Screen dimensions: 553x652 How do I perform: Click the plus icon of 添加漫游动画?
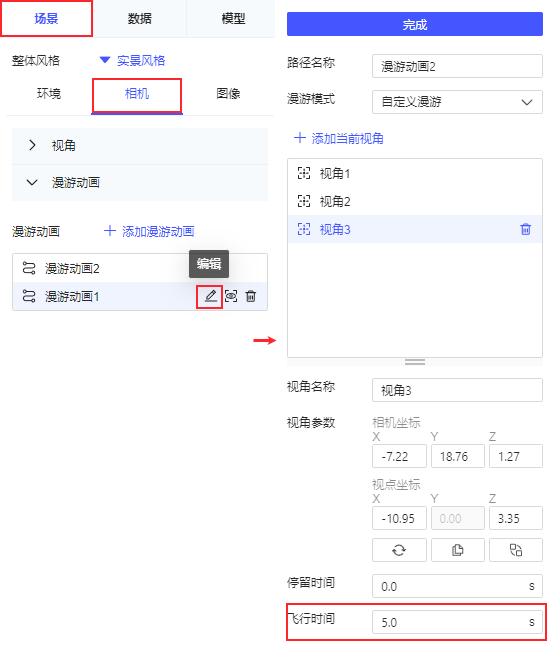110,231
